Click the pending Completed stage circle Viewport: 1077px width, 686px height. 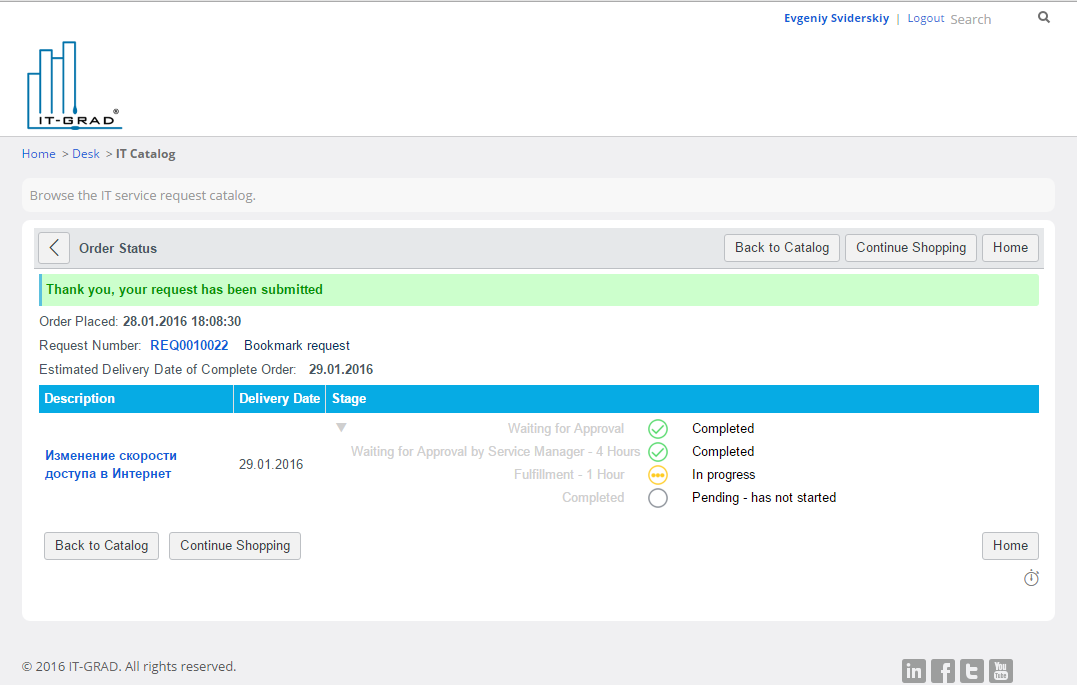click(657, 498)
